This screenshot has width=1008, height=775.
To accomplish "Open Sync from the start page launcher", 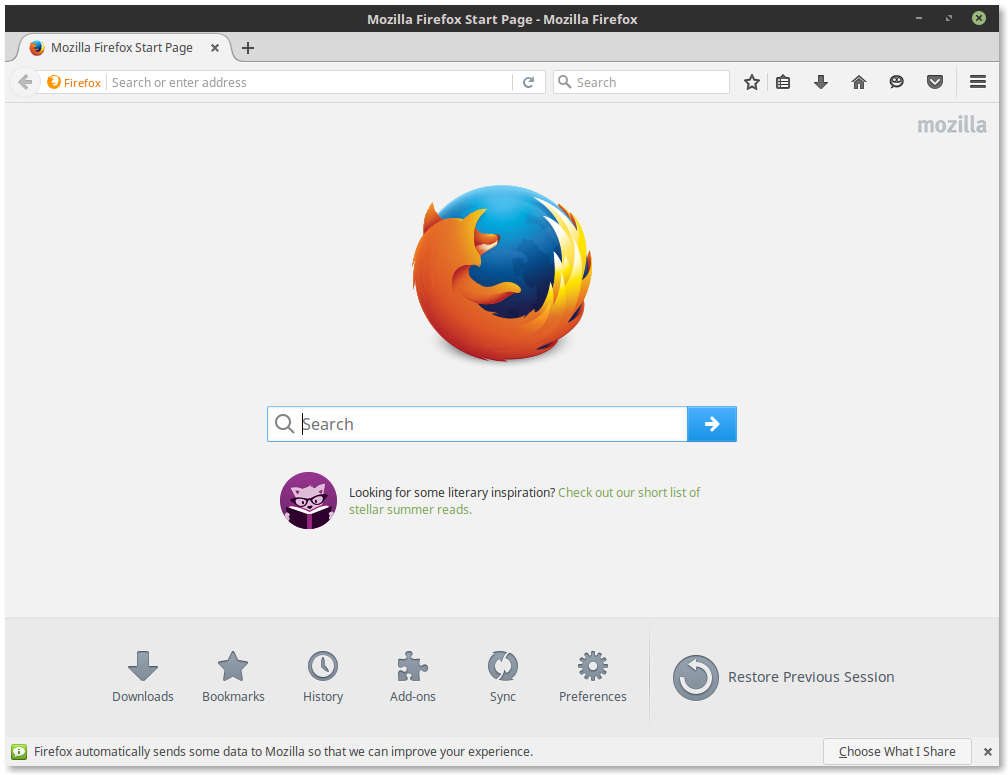I will tap(503, 677).
